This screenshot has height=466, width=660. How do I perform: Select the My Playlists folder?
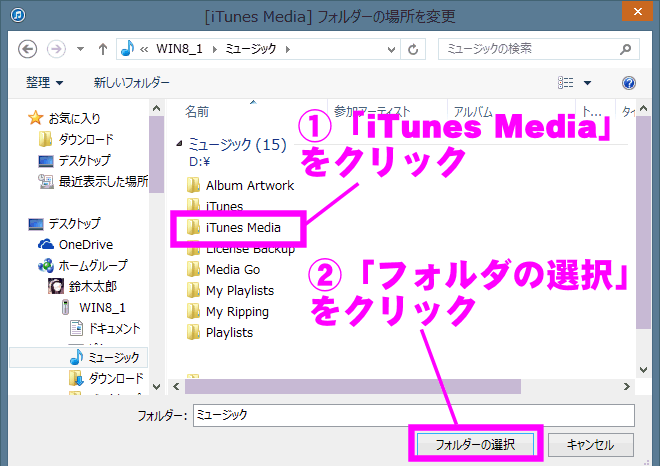click(x=239, y=291)
